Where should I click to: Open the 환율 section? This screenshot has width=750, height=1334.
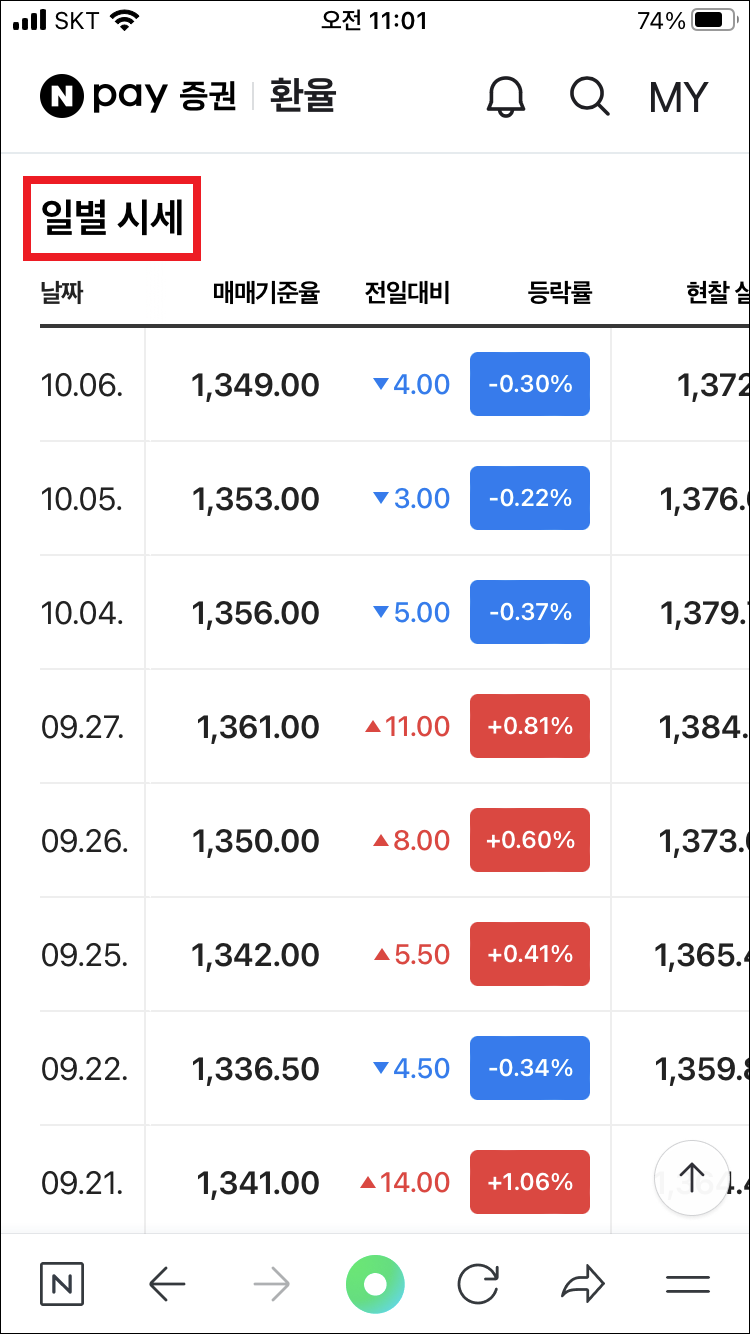coord(303,97)
